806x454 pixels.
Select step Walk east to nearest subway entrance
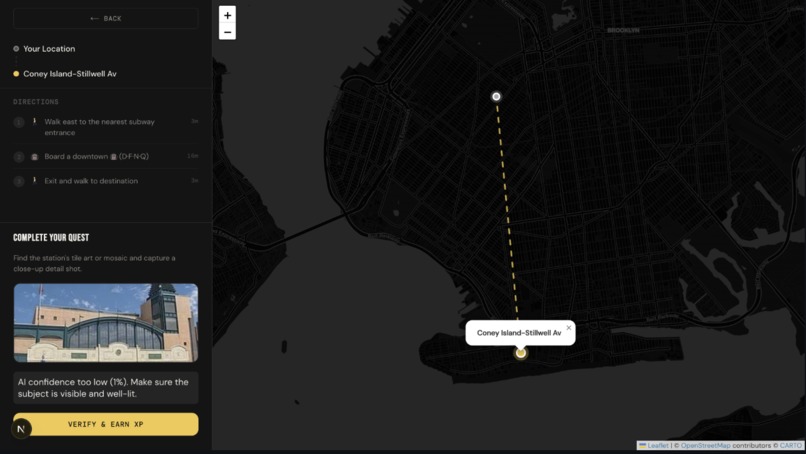pyautogui.click(x=105, y=127)
